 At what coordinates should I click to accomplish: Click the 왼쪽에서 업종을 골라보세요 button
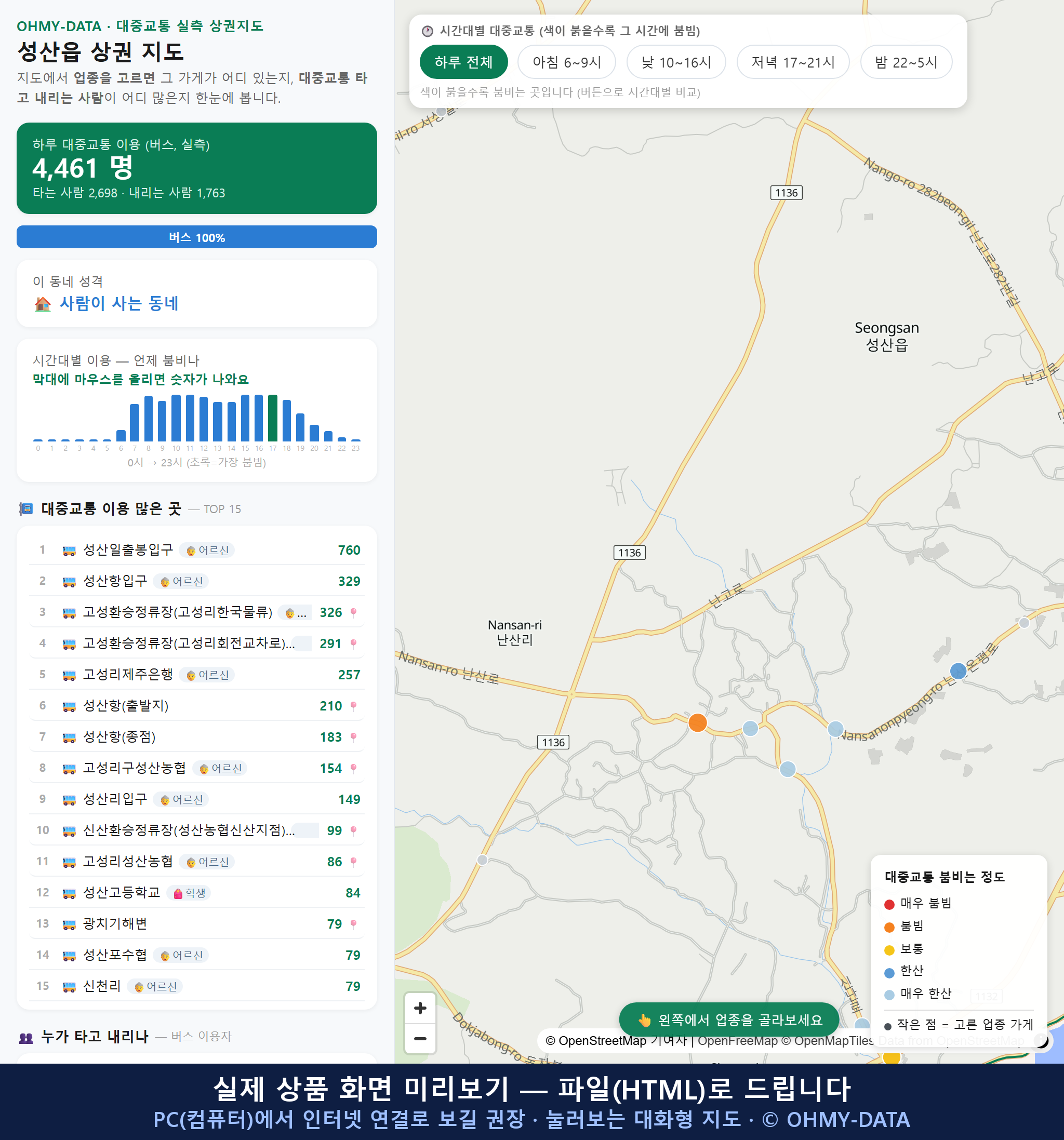729,1020
